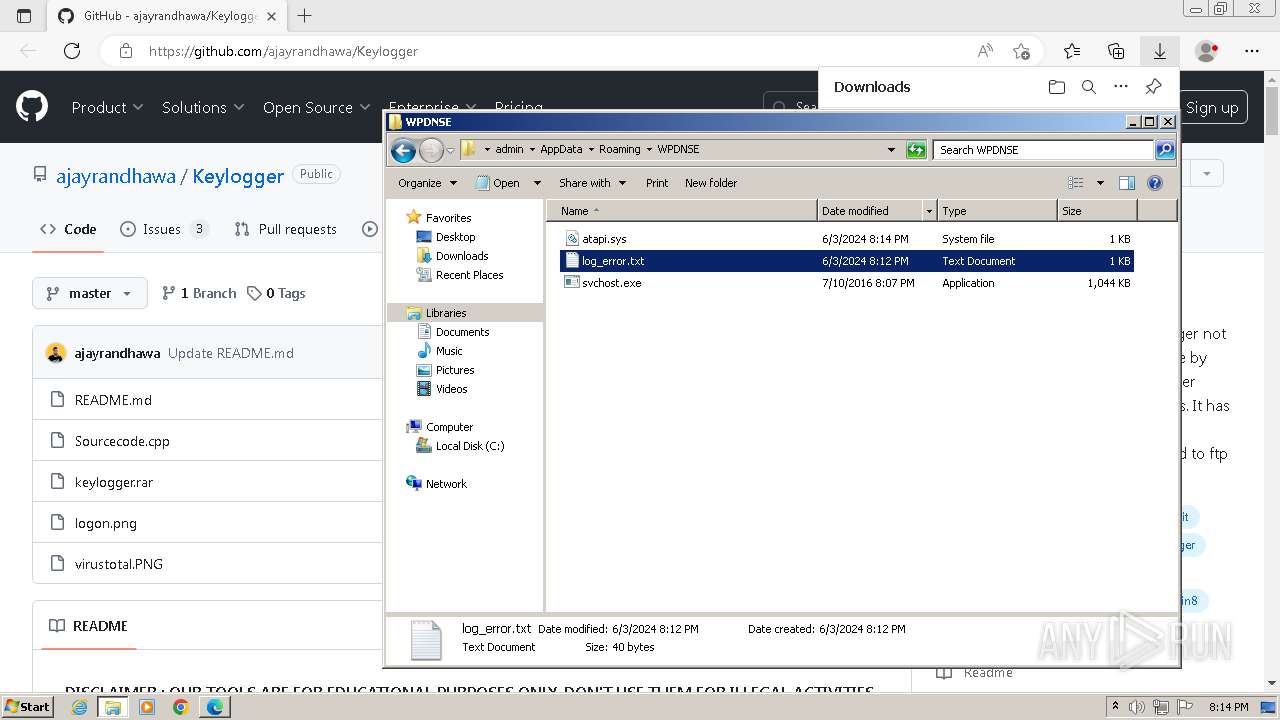Click Edge icon in taskbar
The width and height of the screenshot is (1280, 720).
click(x=215, y=707)
